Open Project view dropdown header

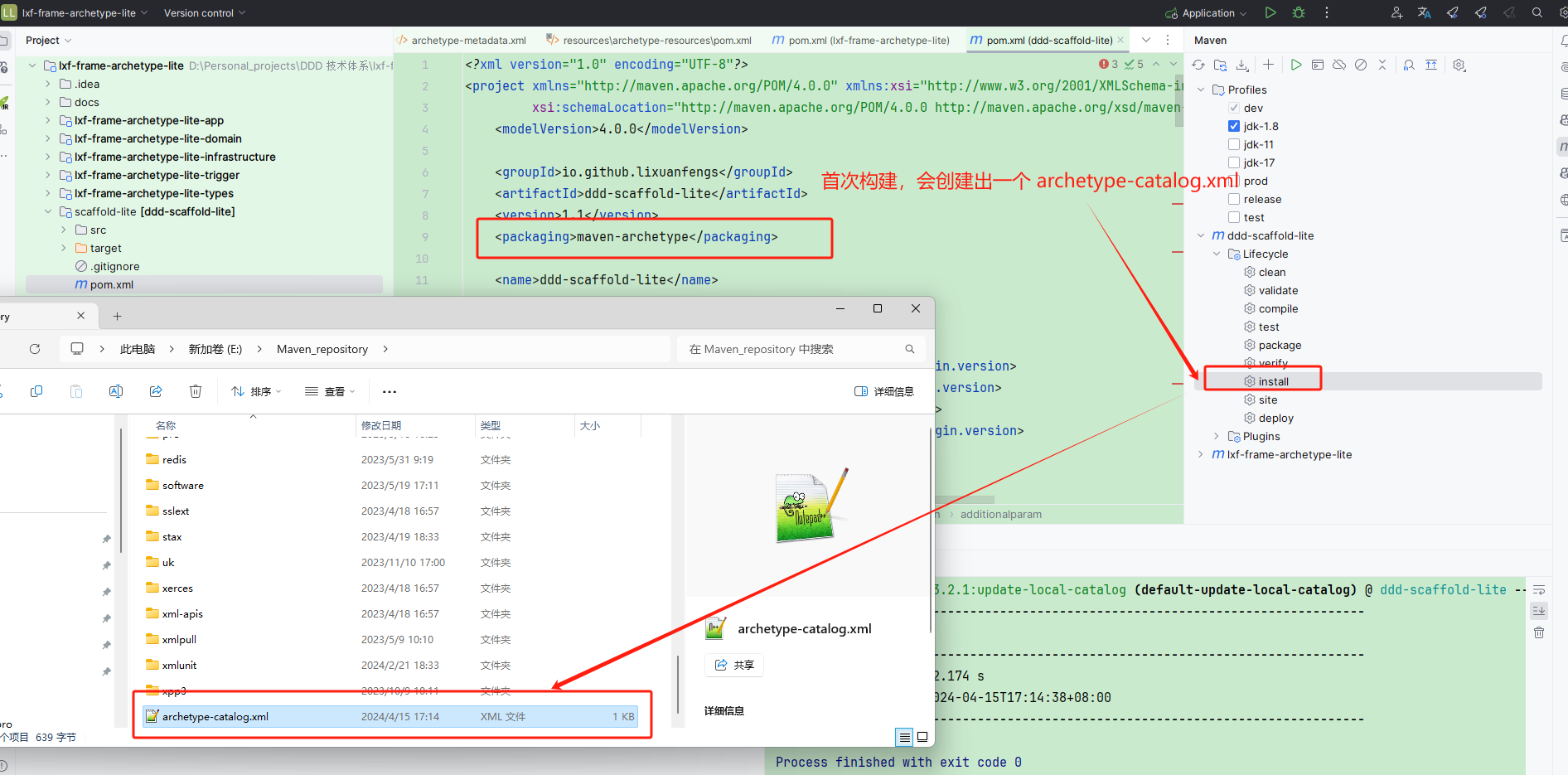(48, 40)
